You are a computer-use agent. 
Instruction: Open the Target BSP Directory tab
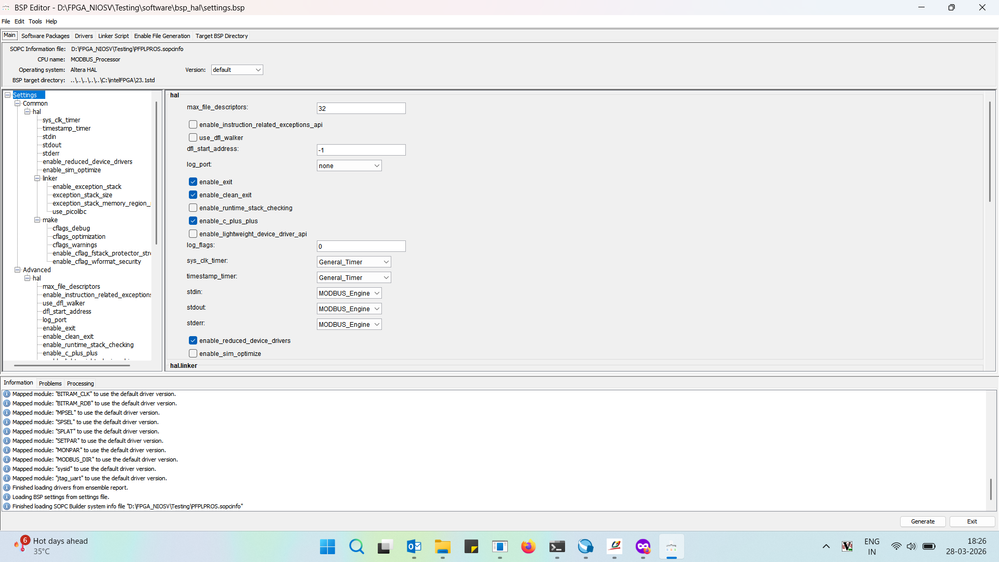coord(222,36)
